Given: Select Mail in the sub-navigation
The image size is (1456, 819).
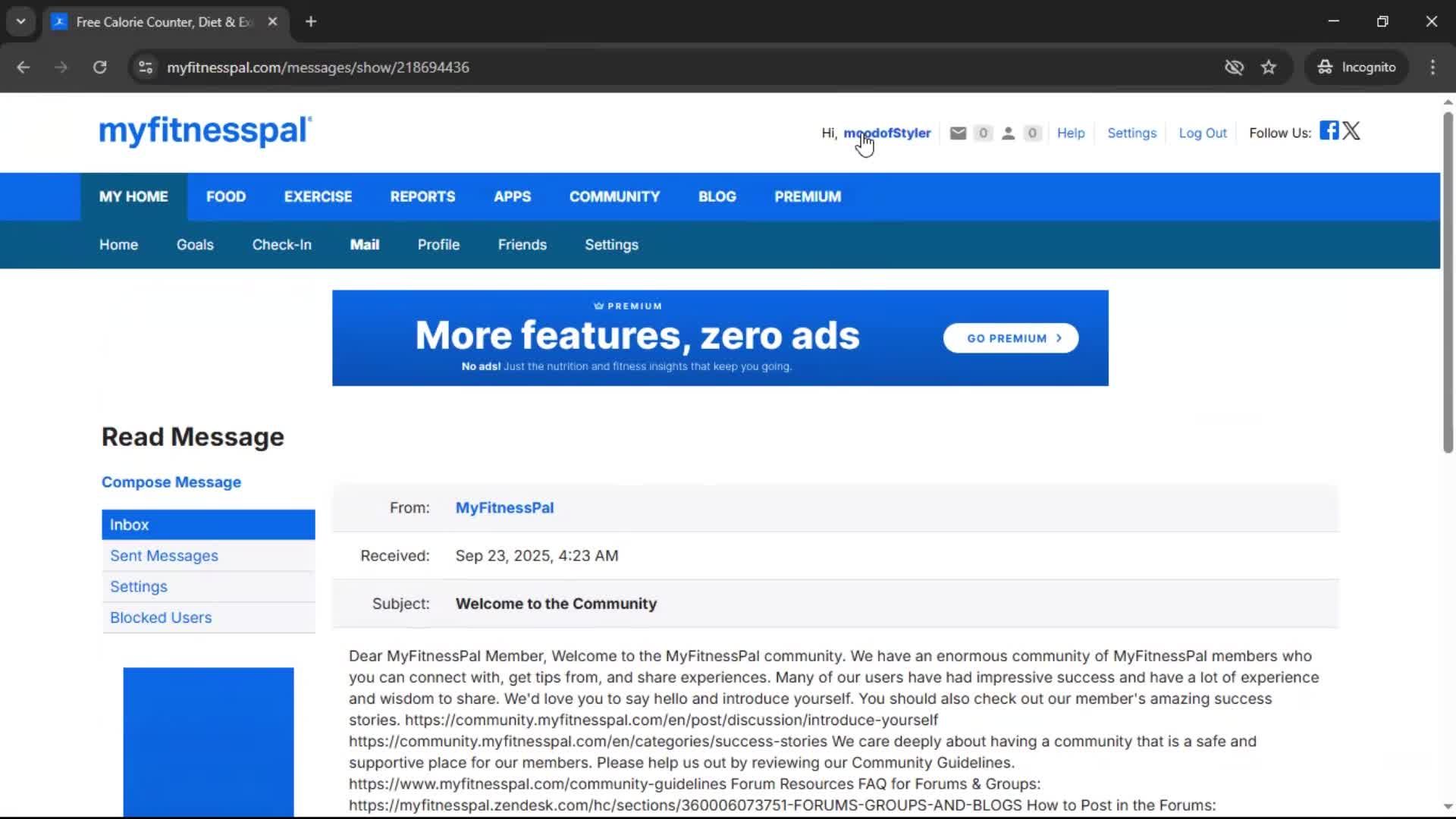Looking at the screenshot, I should tap(364, 245).
